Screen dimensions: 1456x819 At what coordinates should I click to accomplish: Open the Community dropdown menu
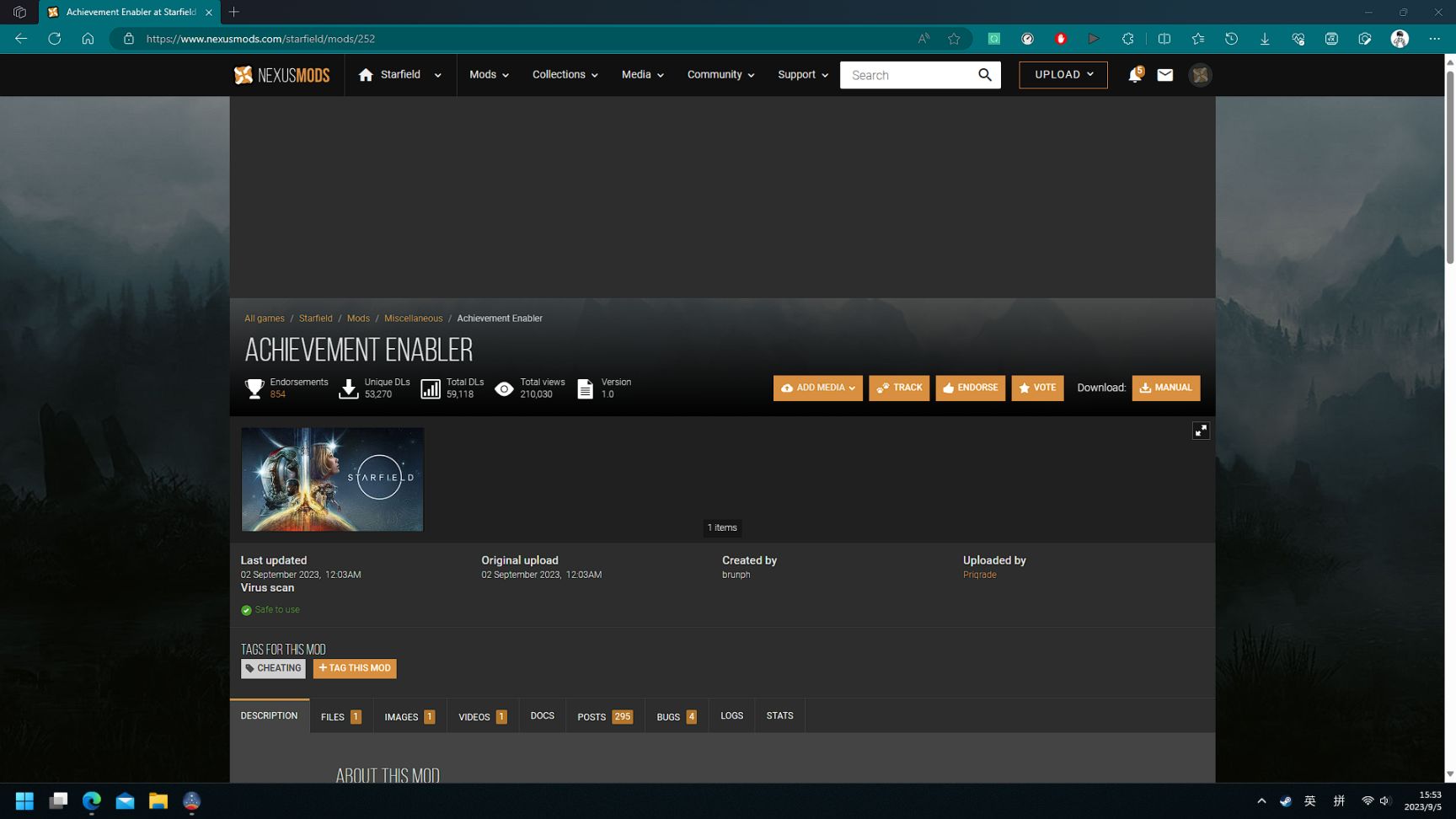point(720,74)
